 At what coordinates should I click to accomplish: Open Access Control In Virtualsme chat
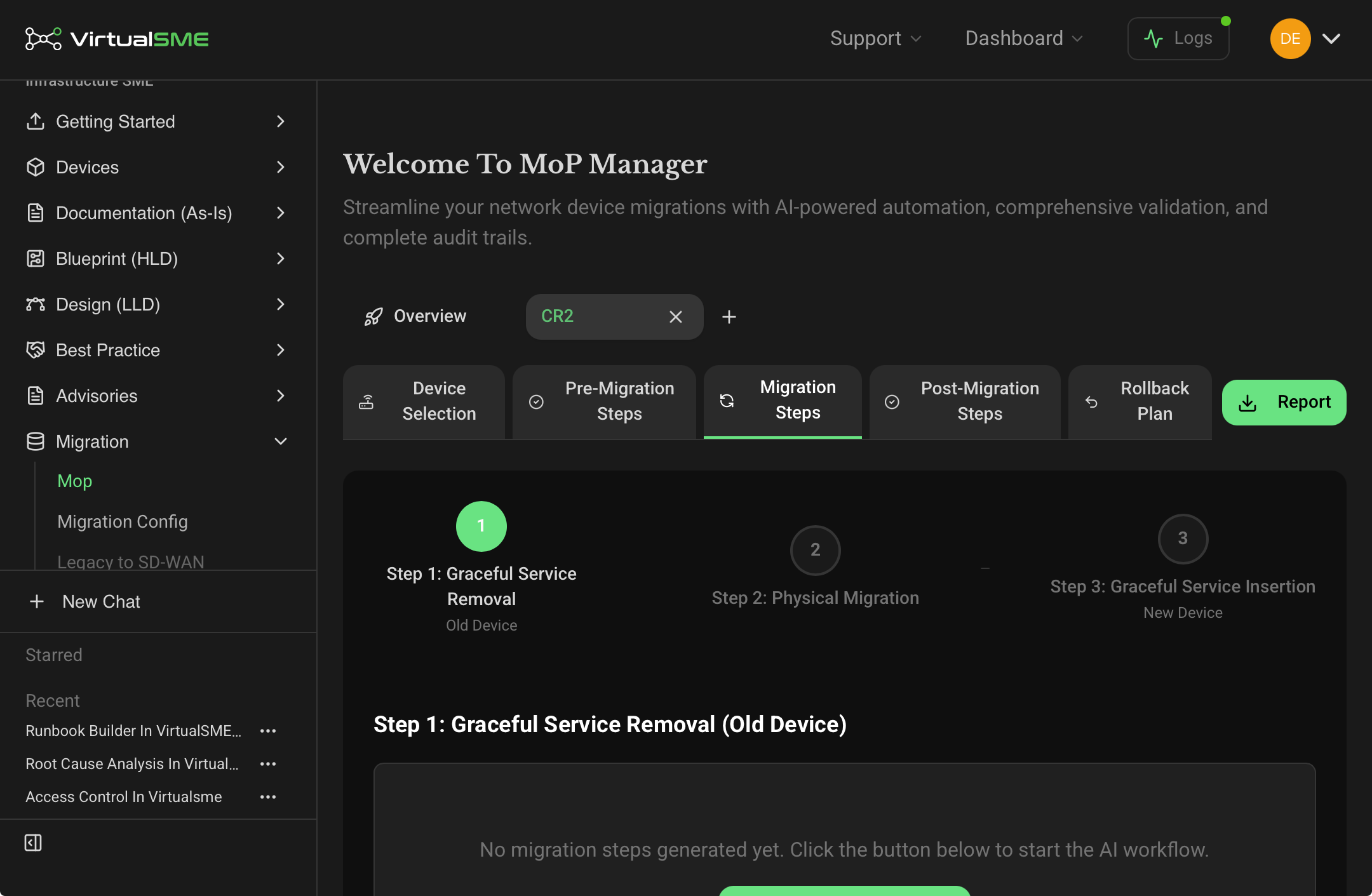(x=124, y=797)
